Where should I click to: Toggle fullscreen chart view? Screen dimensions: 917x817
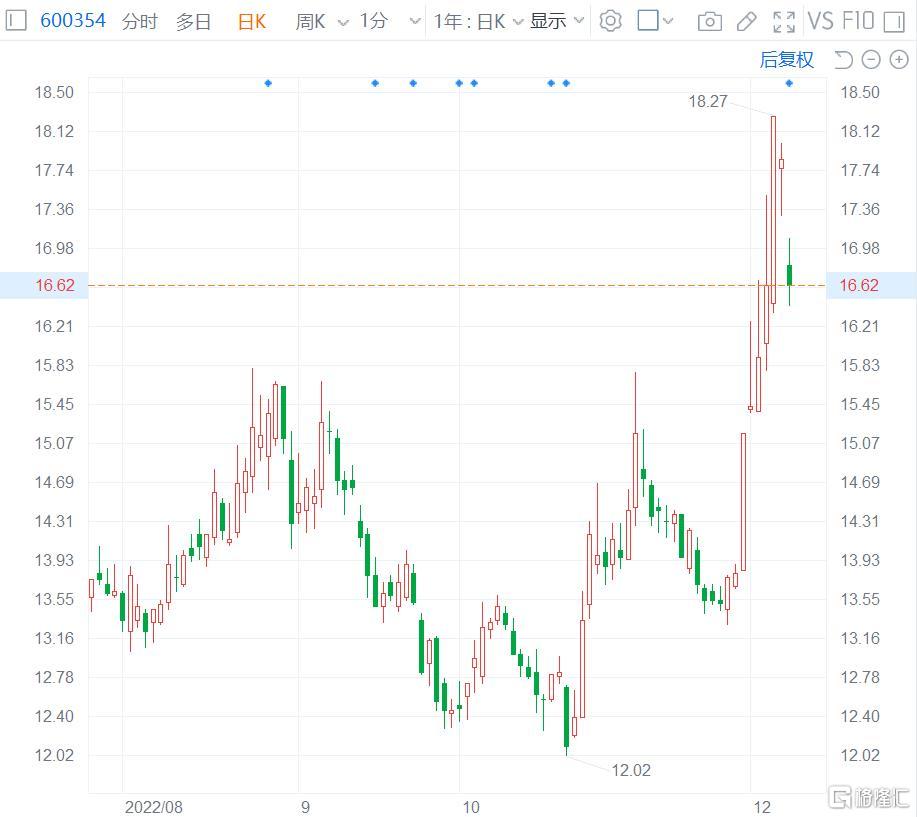(784, 22)
